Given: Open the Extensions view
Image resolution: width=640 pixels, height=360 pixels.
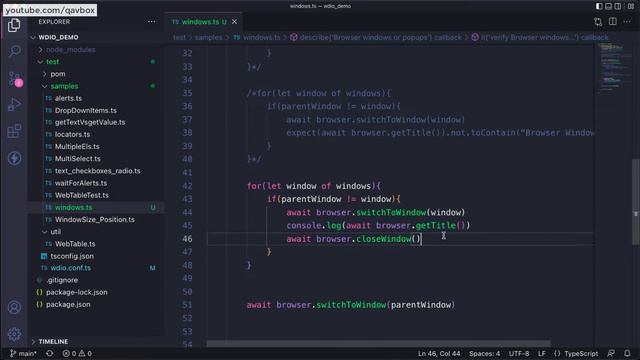Looking at the screenshot, I should point(14,131).
